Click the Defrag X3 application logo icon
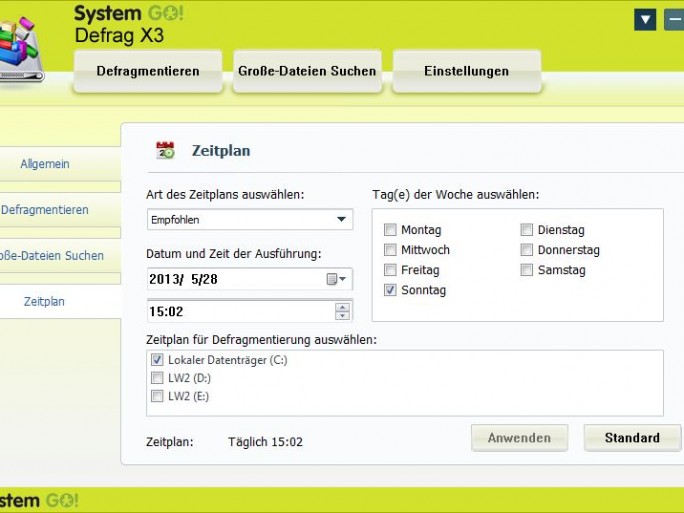 (21, 49)
